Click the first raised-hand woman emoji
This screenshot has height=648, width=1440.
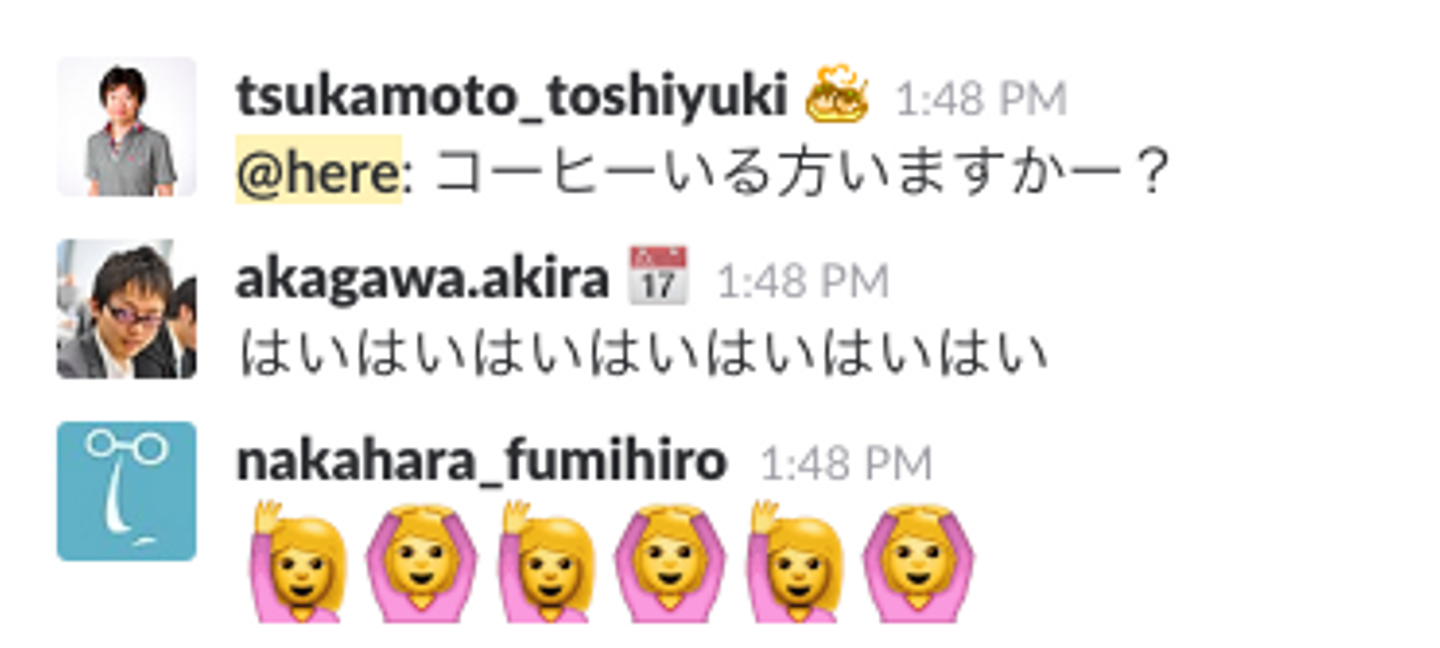(x=297, y=562)
